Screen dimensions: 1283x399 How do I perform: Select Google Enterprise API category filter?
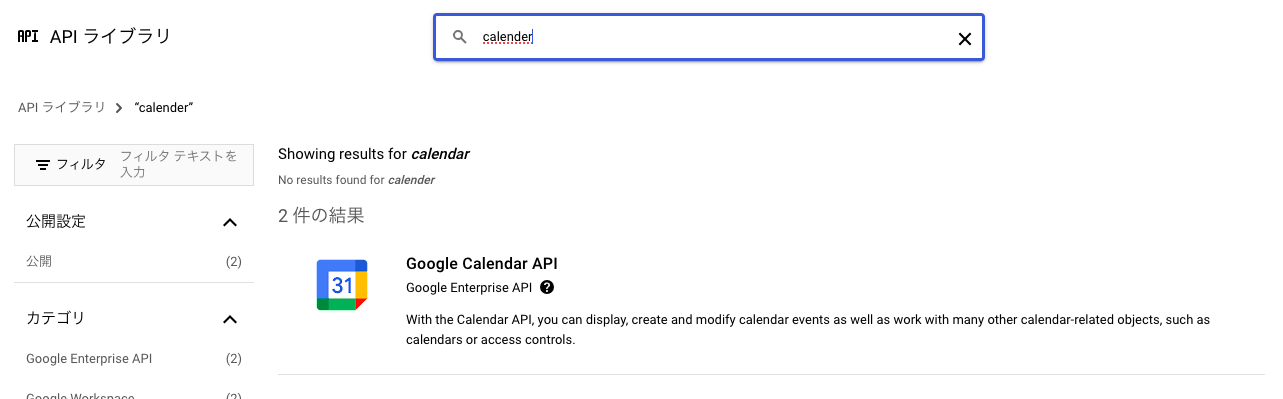point(134,358)
